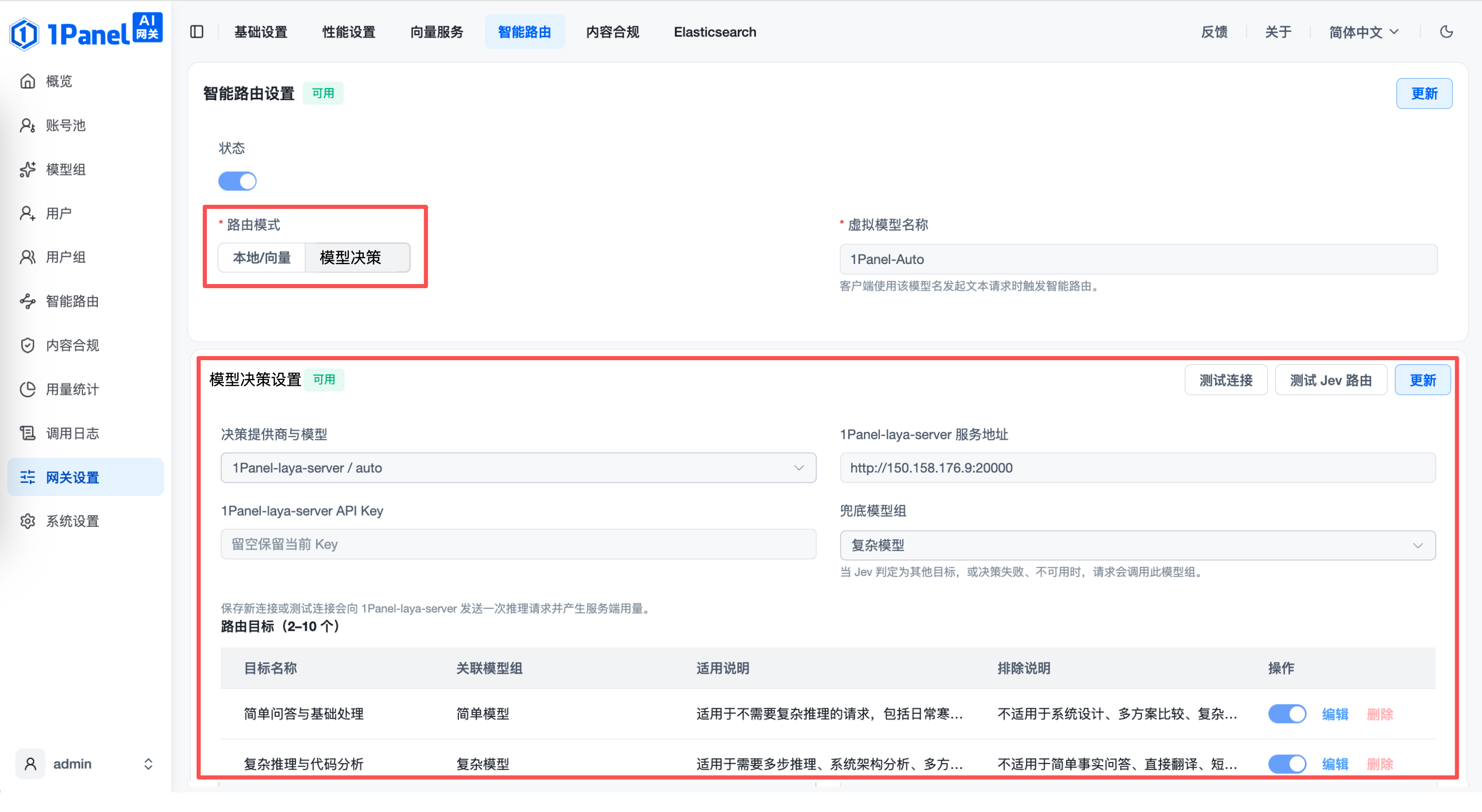Viewport: 1482px width, 812px height.
Task: Click 测试连接 button
Action: (1225, 380)
